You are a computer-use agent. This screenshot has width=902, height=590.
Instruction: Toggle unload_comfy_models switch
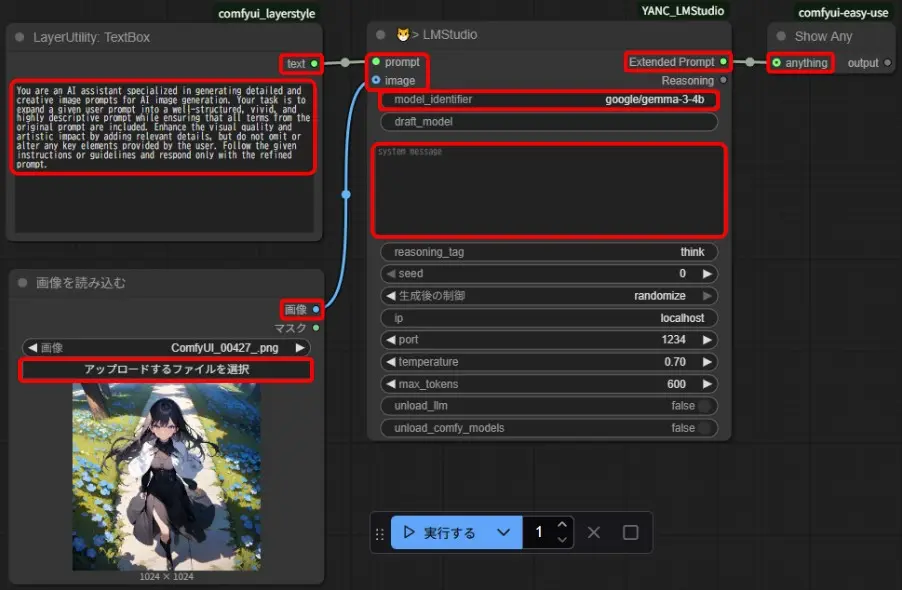click(704, 428)
